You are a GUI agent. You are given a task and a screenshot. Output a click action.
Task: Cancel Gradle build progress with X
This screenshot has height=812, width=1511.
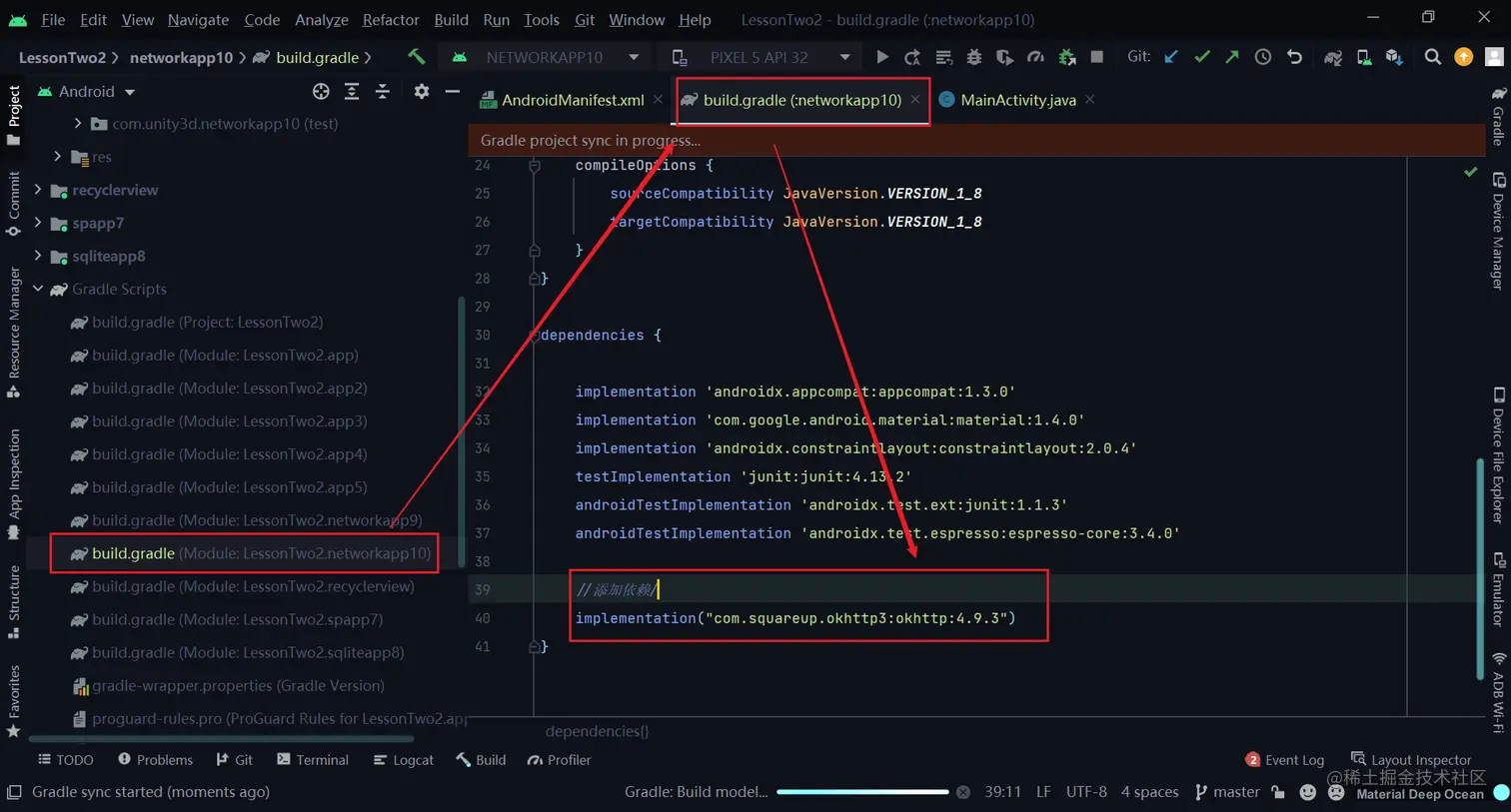pyautogui.click(x=963, y=792)
